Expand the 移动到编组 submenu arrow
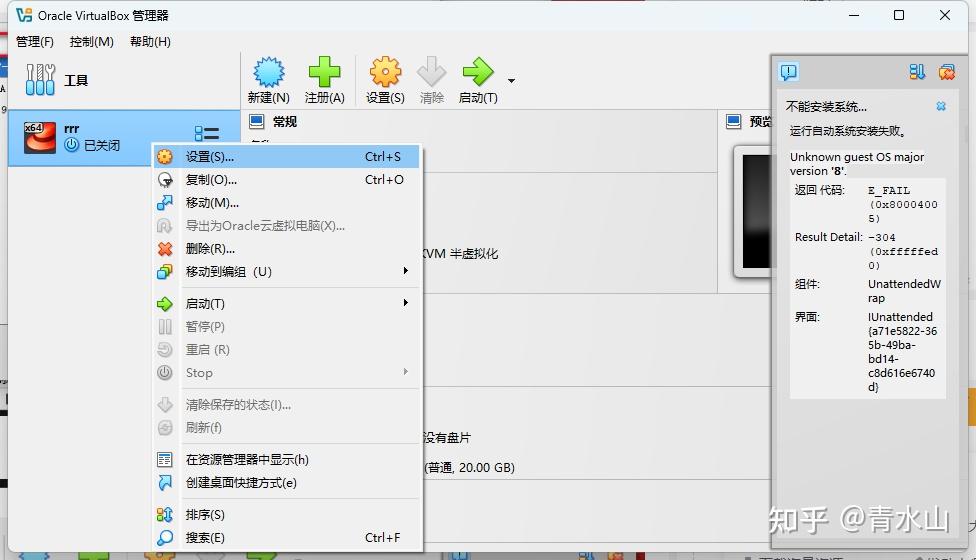 click(406, 271)
